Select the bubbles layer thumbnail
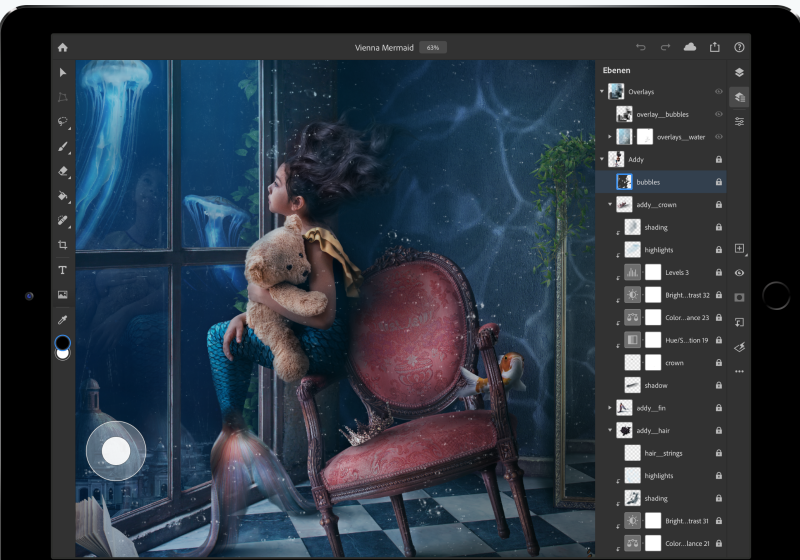 tap(624, 182)
